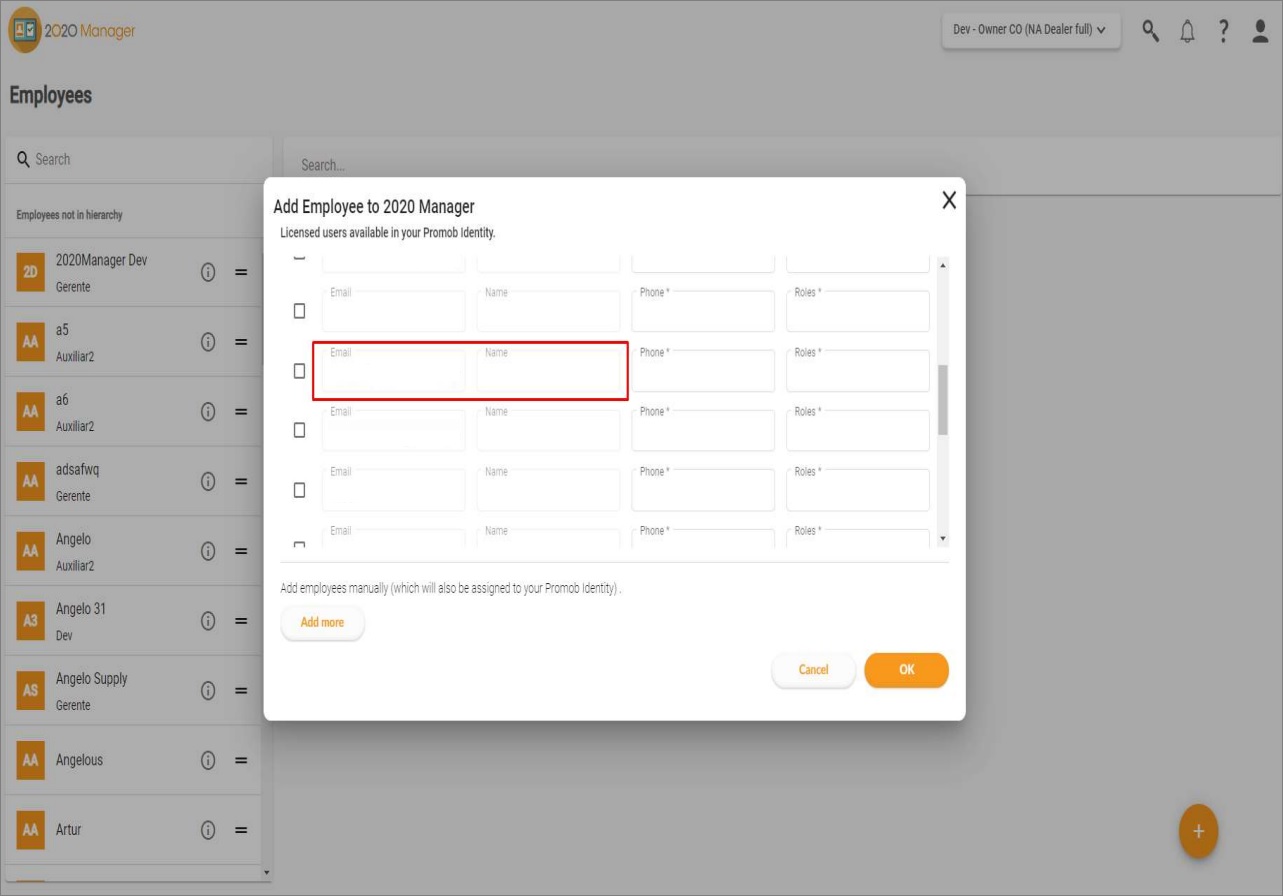Select employee name adsafwq
1283x896 pixels.
tap(77, 472)
